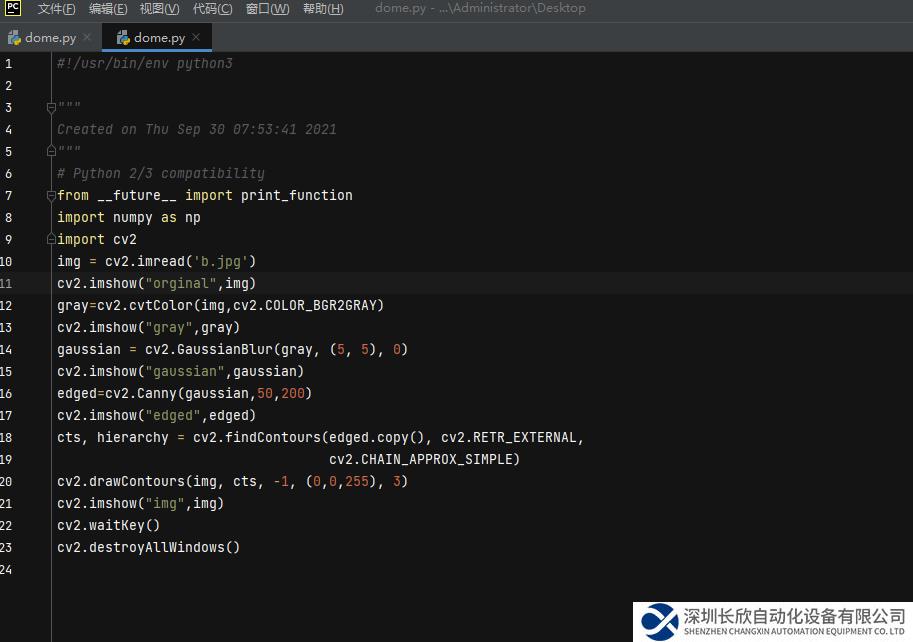Collapse the imports fold marker on line 7

51,196
